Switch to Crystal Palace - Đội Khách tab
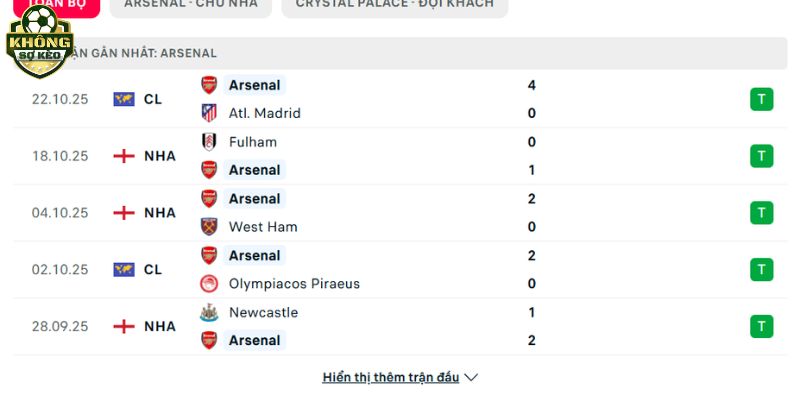 394,4
